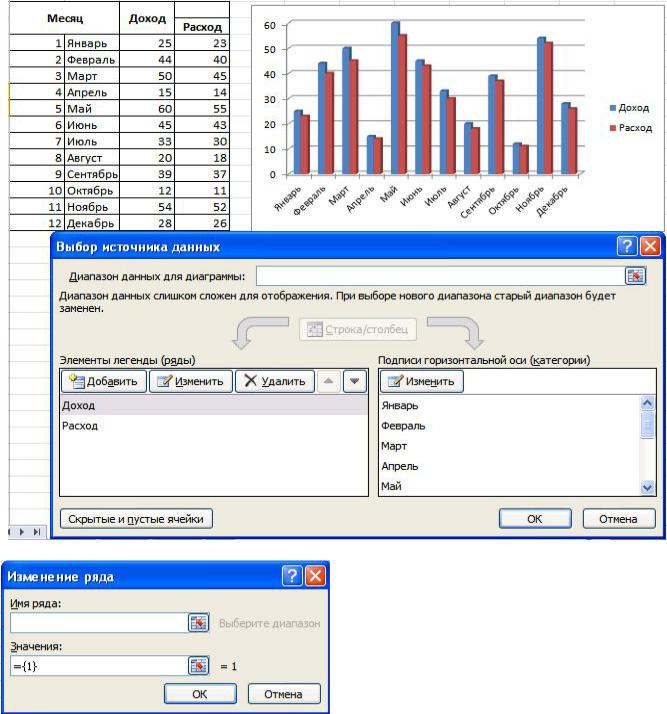Click the category list scrollbar thumb
The height and width of the screenshot is (714, 667).
647,425
